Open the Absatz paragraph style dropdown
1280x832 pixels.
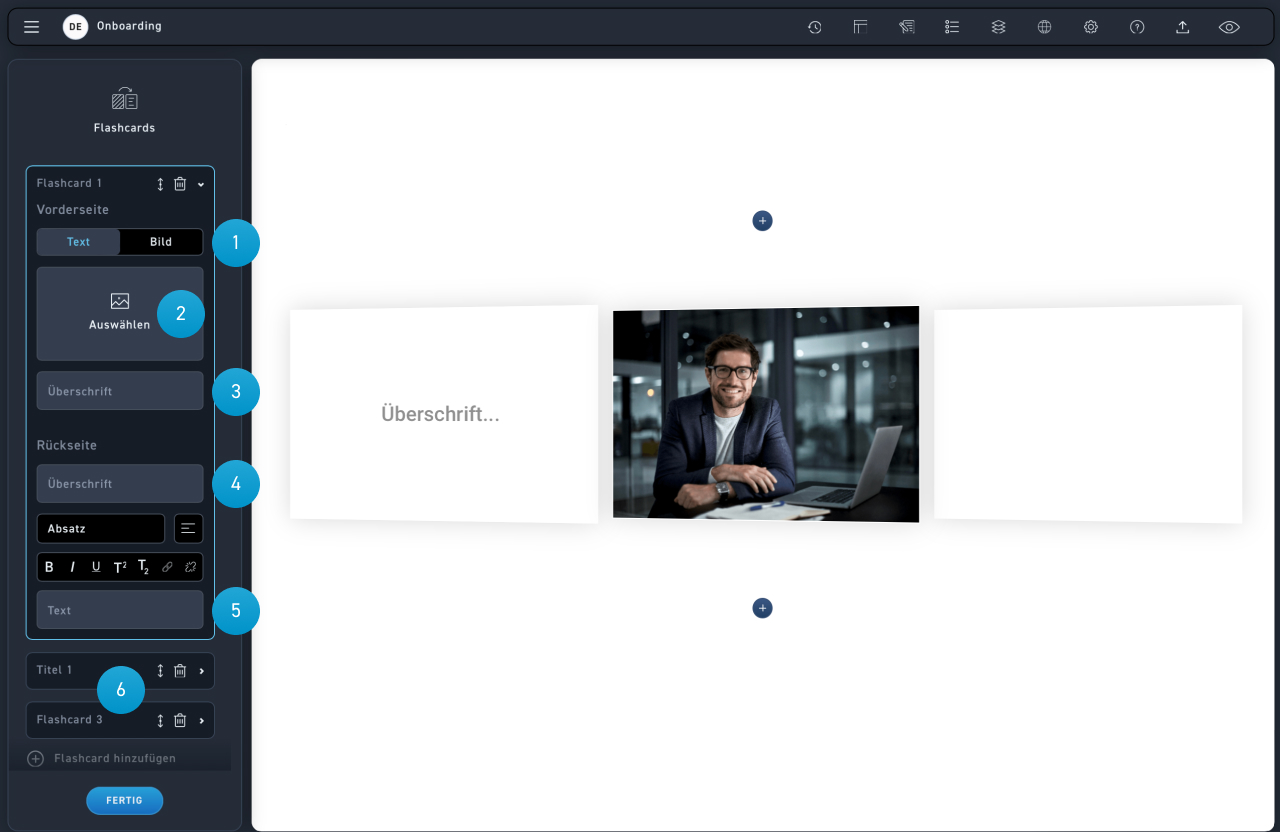coord(100,528)
